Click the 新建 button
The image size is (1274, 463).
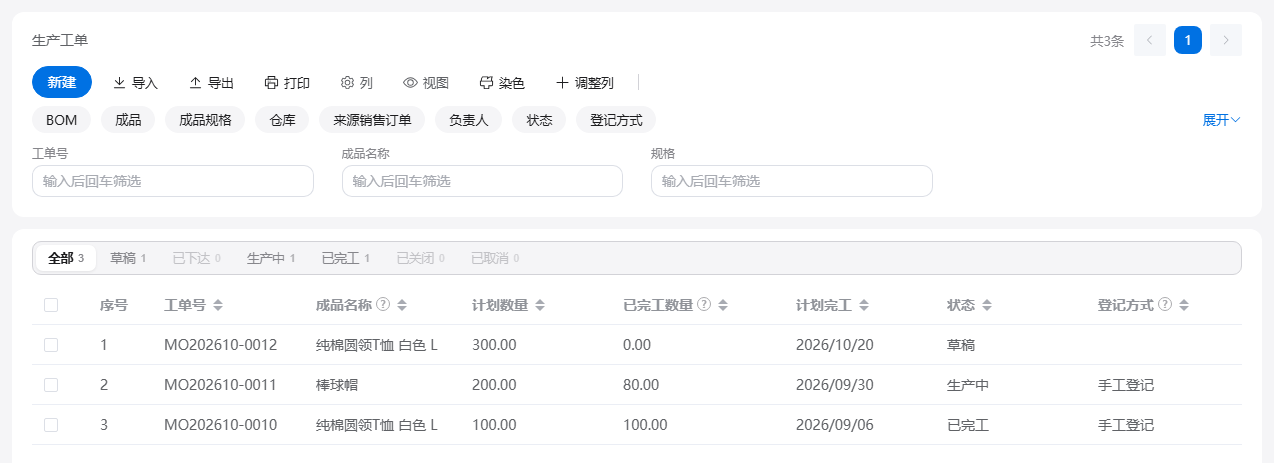click(62, 82)
